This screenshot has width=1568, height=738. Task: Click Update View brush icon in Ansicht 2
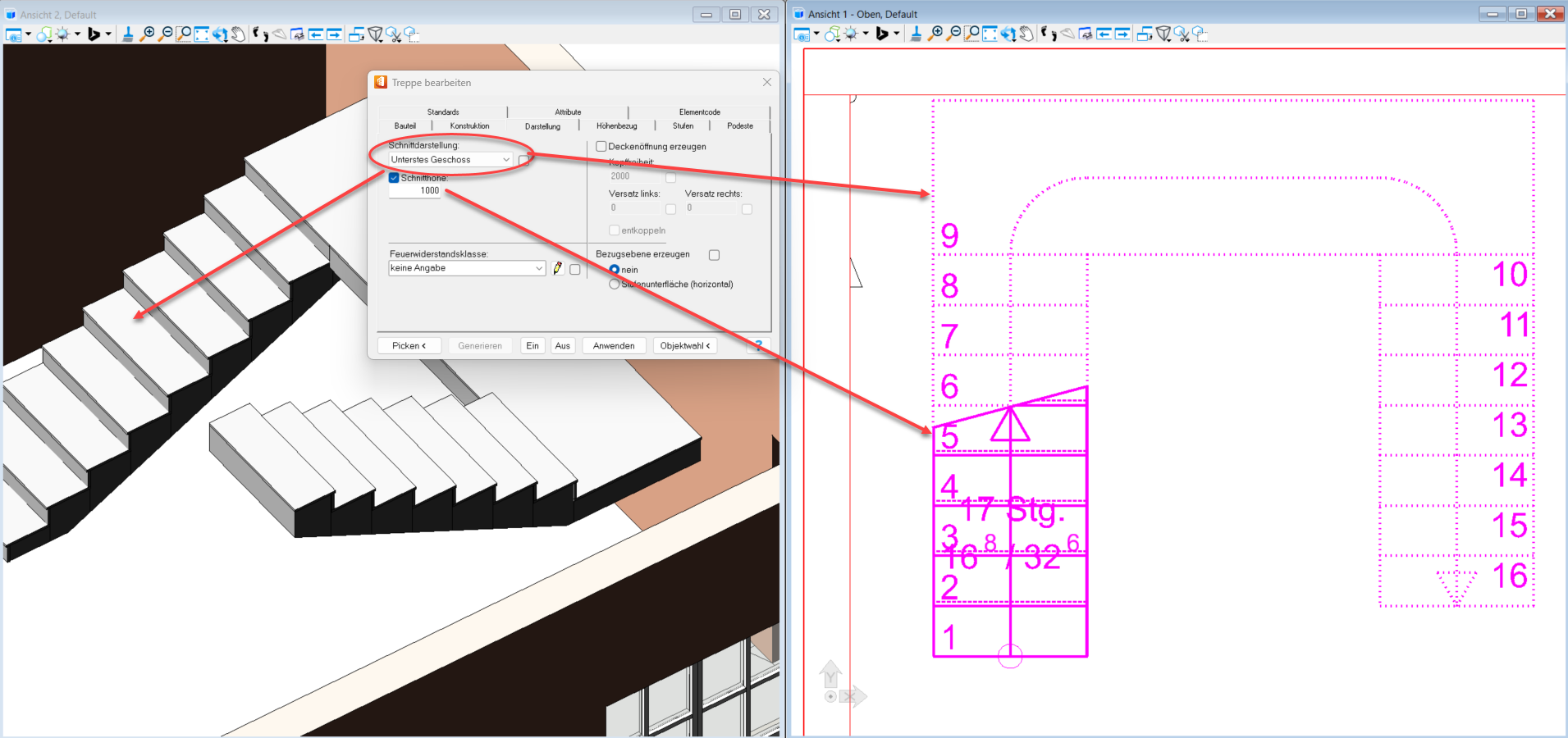(128, 34)
